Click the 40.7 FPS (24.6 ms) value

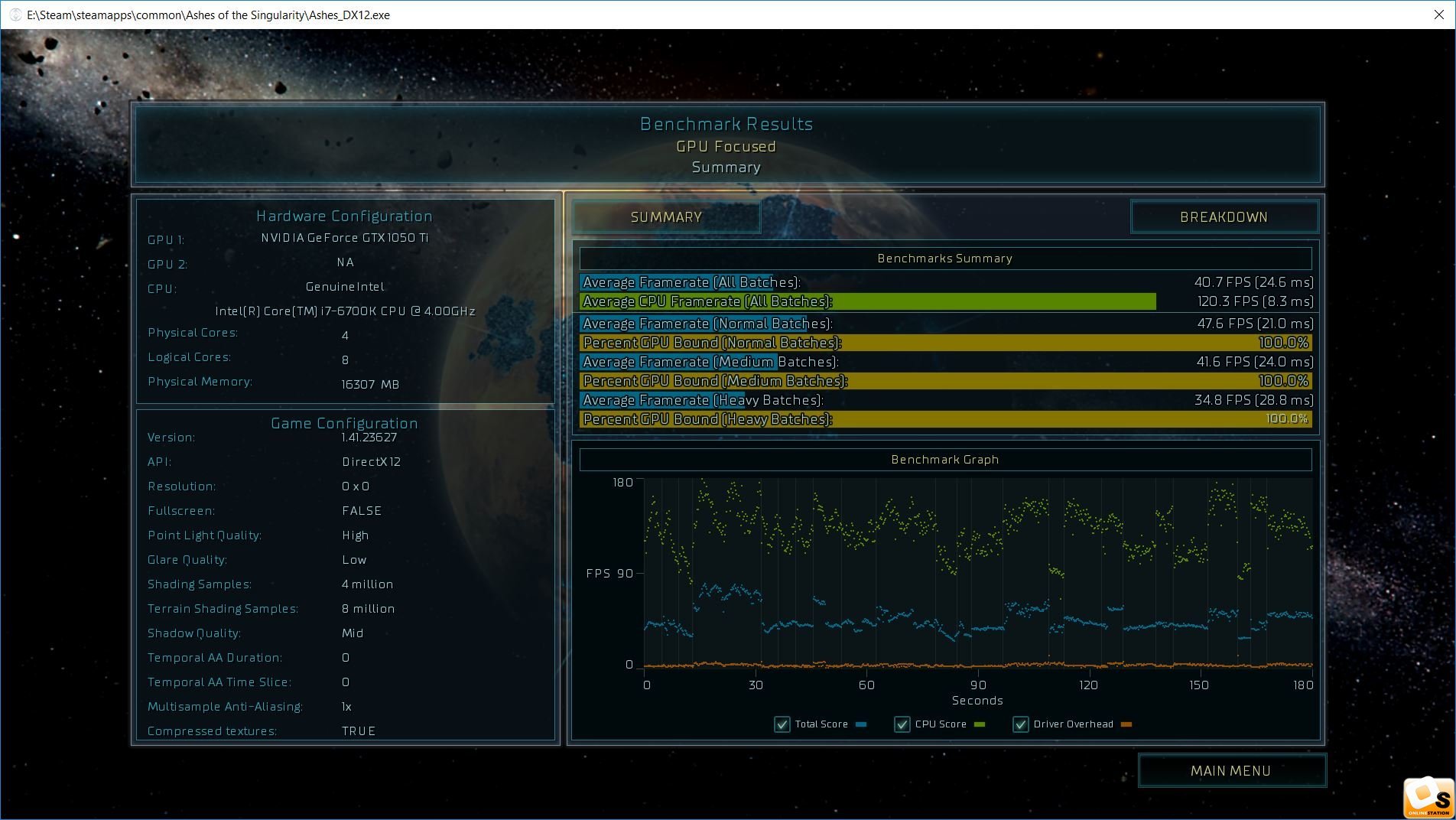click(x=1254, y=282)
